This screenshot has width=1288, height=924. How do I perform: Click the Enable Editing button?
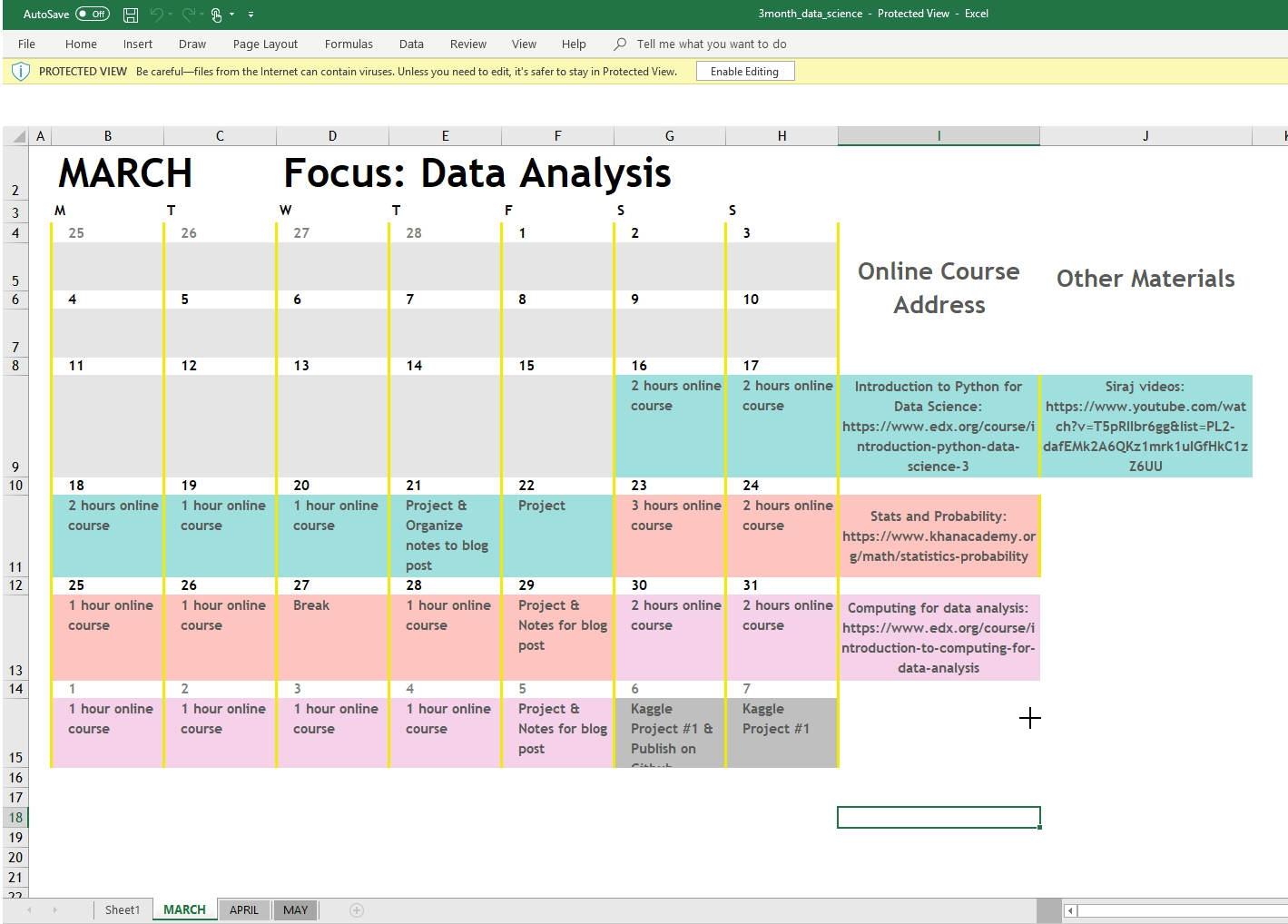744,72
